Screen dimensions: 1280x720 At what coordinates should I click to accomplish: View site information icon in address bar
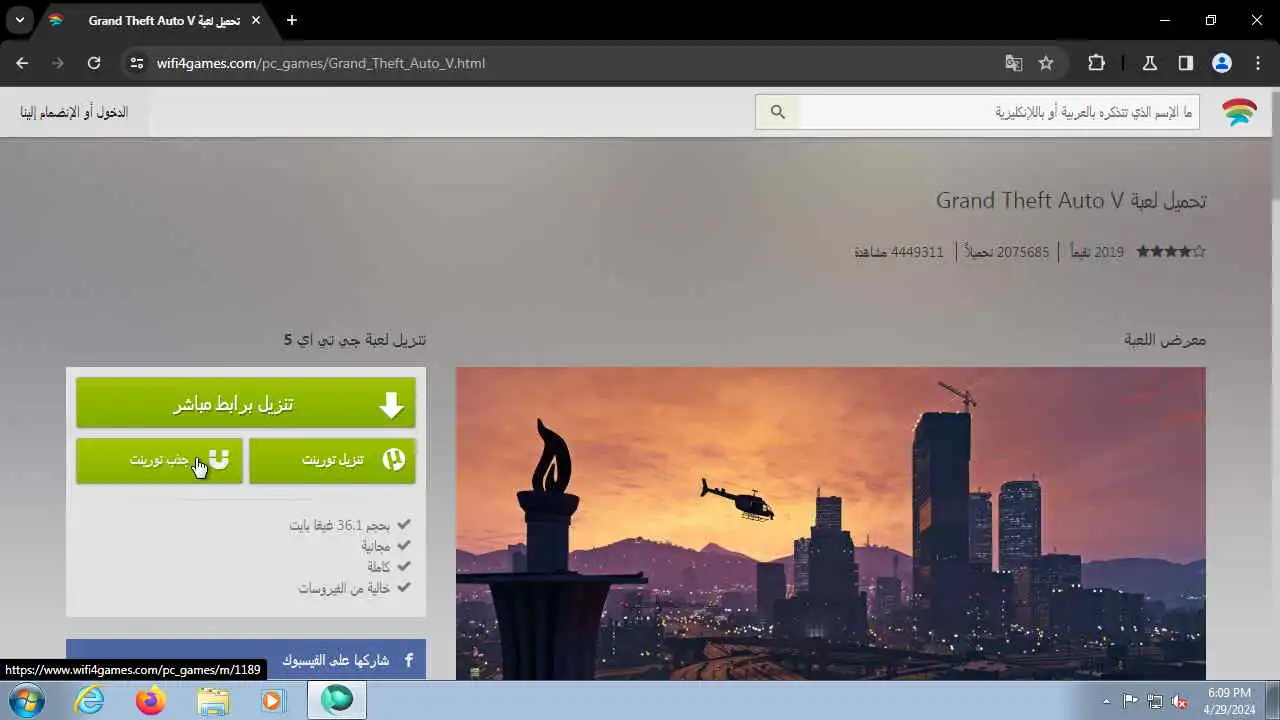tap(137, 63)
